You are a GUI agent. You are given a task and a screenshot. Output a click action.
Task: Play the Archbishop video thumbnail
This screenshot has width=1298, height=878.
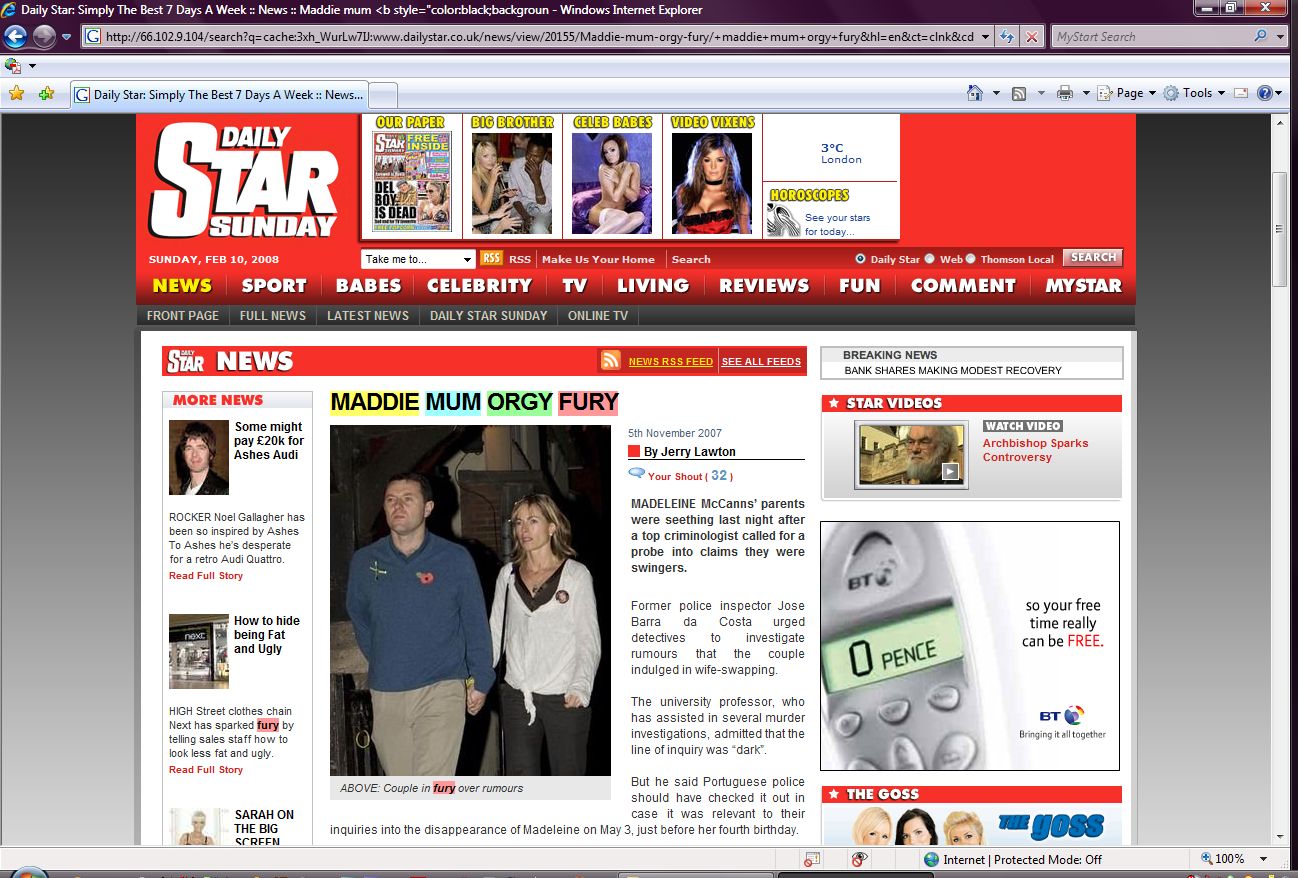[x=911, y=455]
